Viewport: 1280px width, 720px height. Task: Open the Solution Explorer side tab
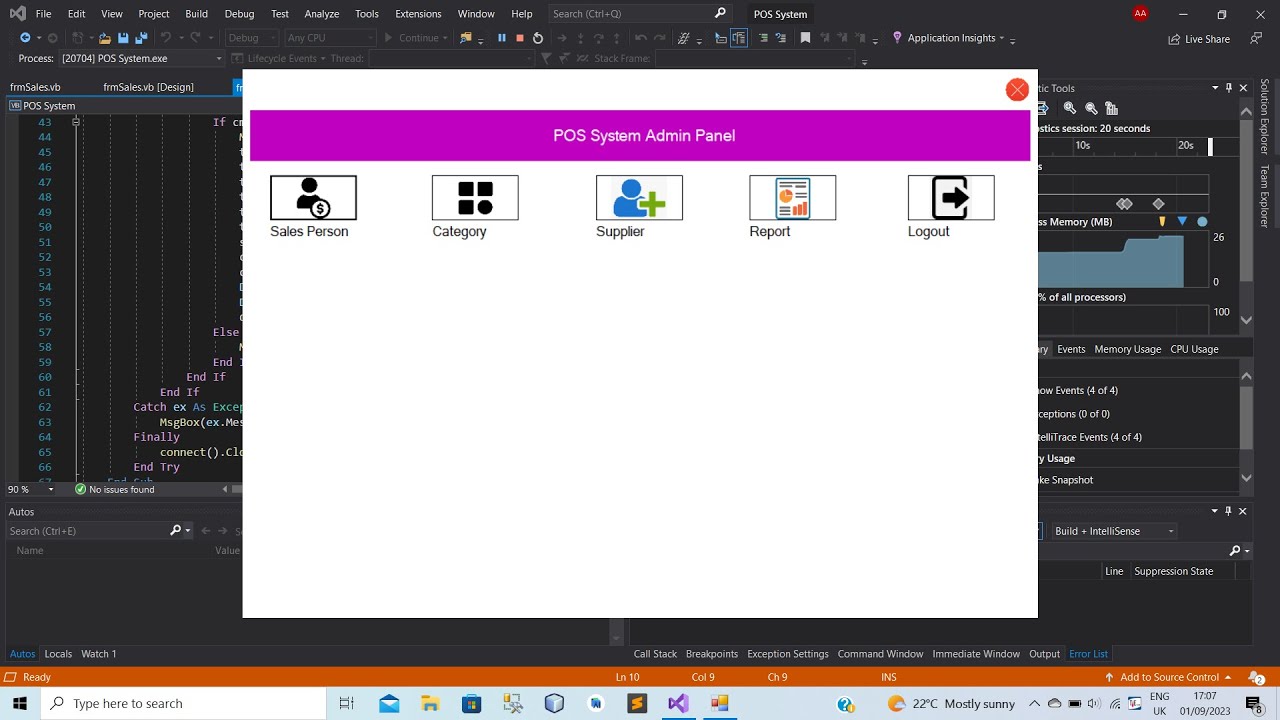click(x=1265, y=117)
